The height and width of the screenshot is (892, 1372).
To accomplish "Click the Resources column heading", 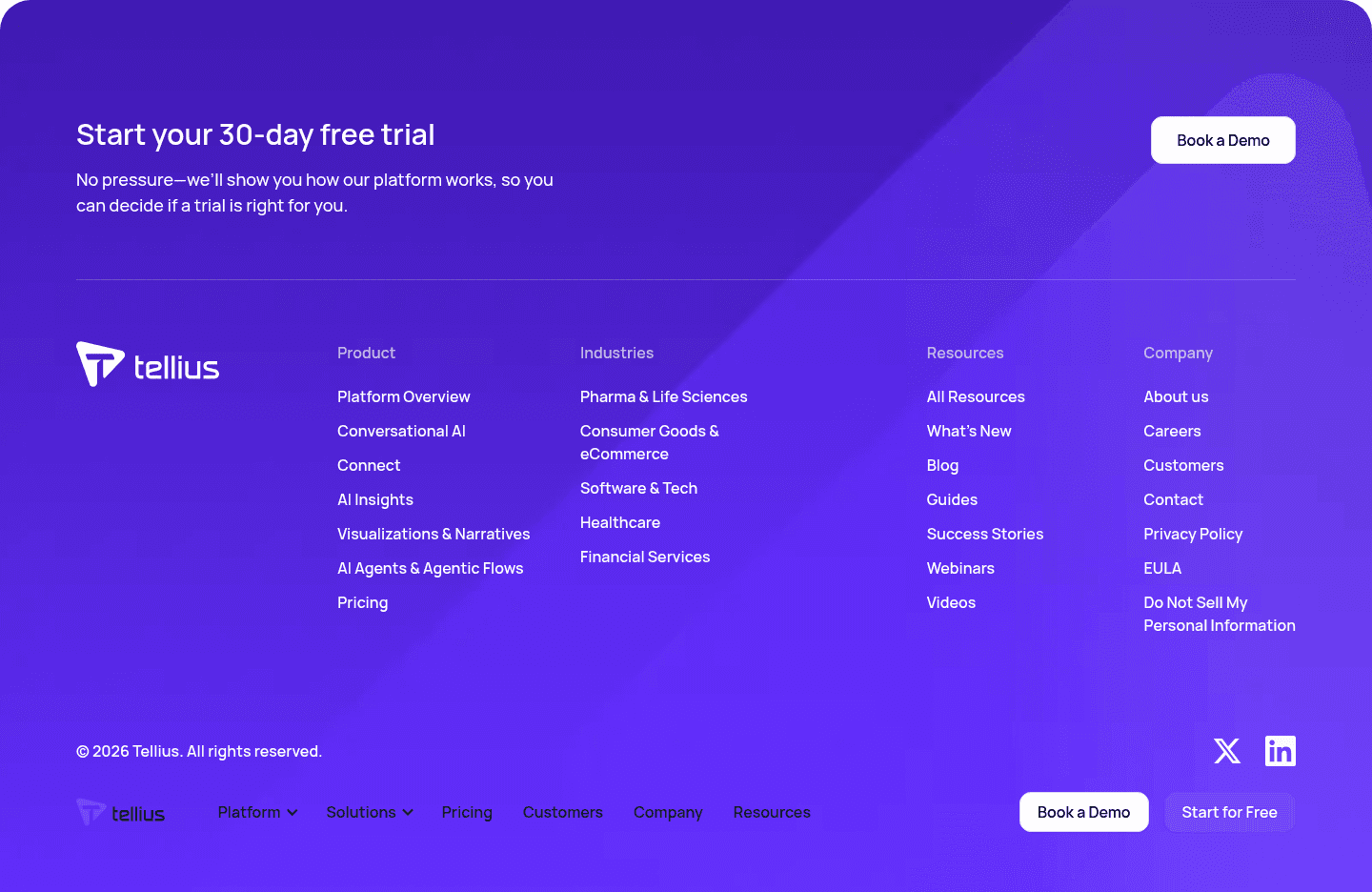I will pyautogui.click(x=965, y=353).
